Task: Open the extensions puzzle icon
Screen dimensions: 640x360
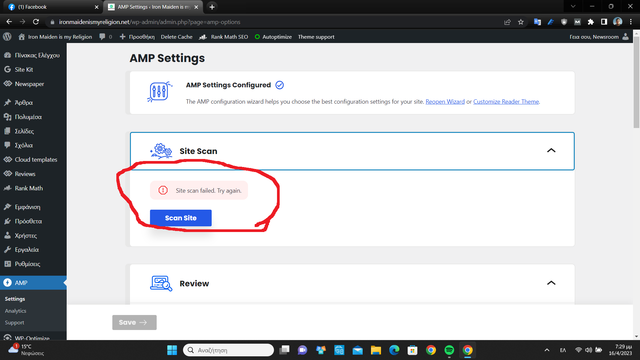Action: click(x=590, y=22)
